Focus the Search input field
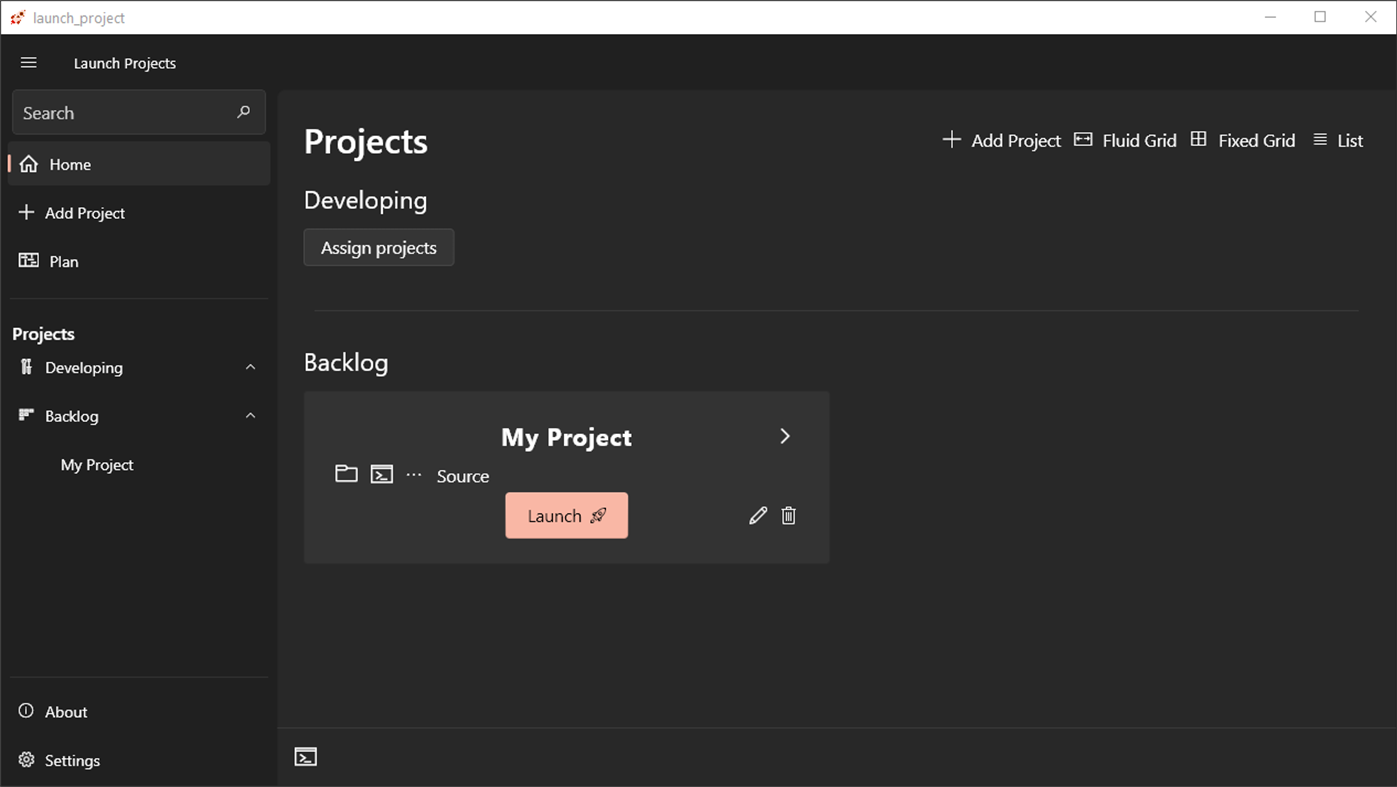The image size is (1397, 787). point(120,113)
